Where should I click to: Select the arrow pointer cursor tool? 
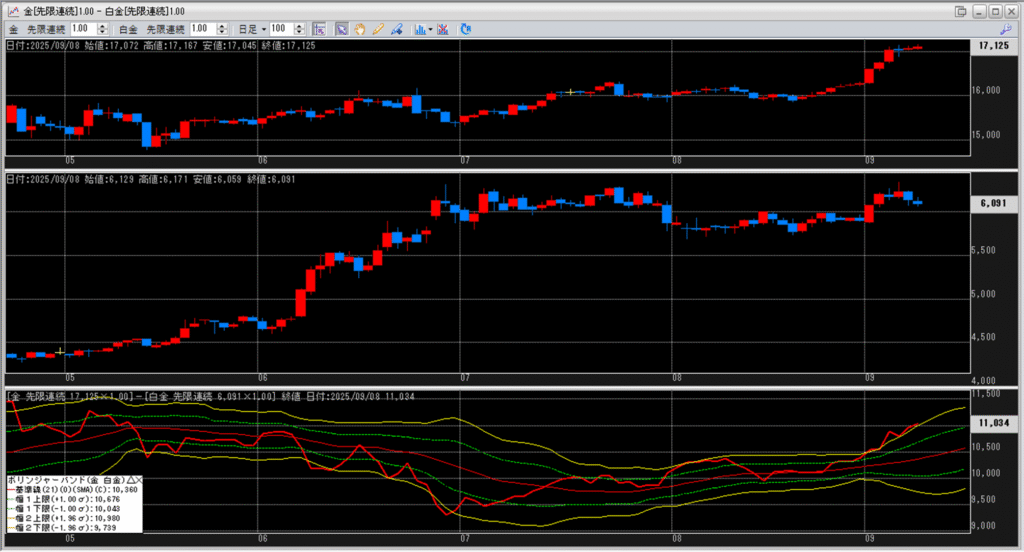(x=341, y=30)
